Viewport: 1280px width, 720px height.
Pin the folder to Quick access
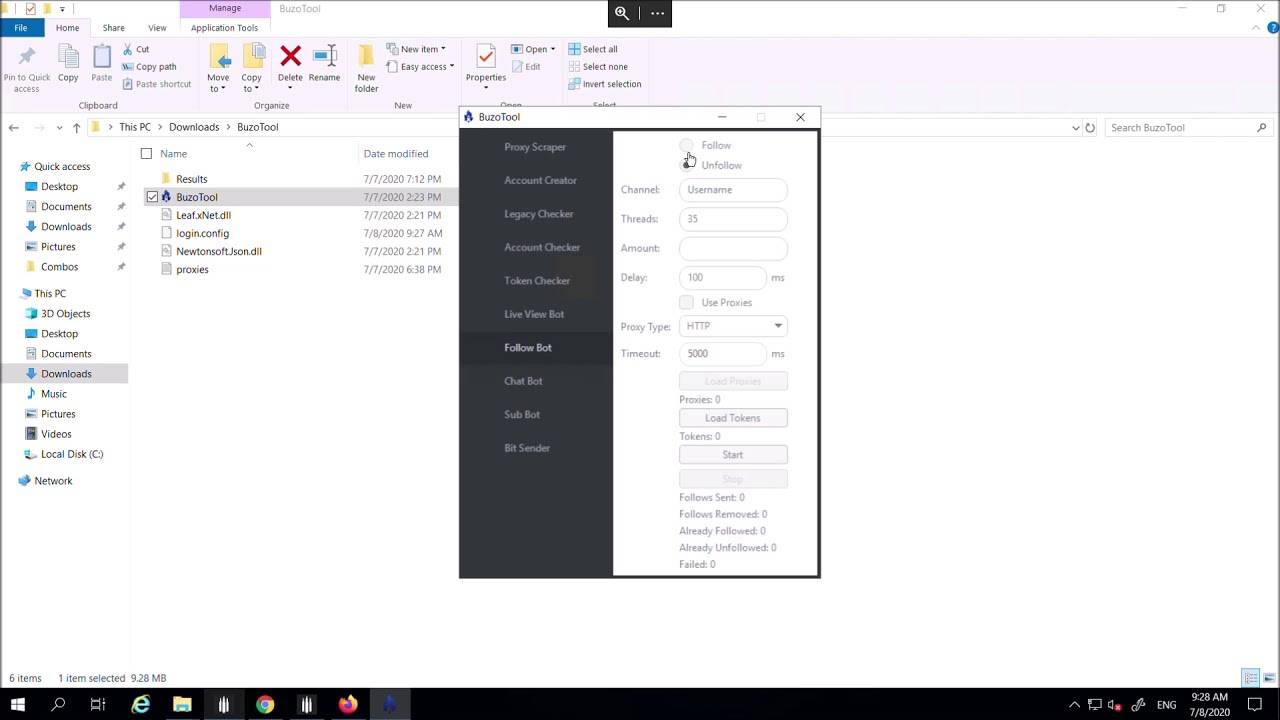click(27, 69)
